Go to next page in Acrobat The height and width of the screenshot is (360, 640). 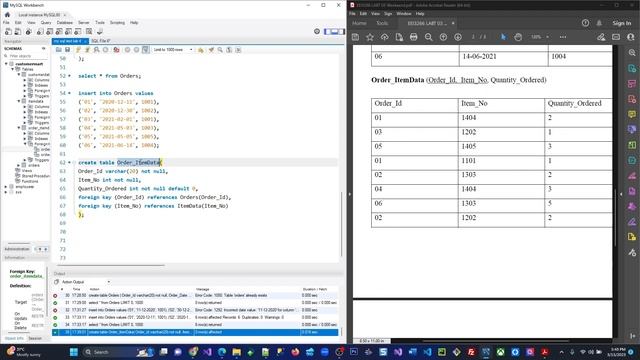[x=458, y=37]
